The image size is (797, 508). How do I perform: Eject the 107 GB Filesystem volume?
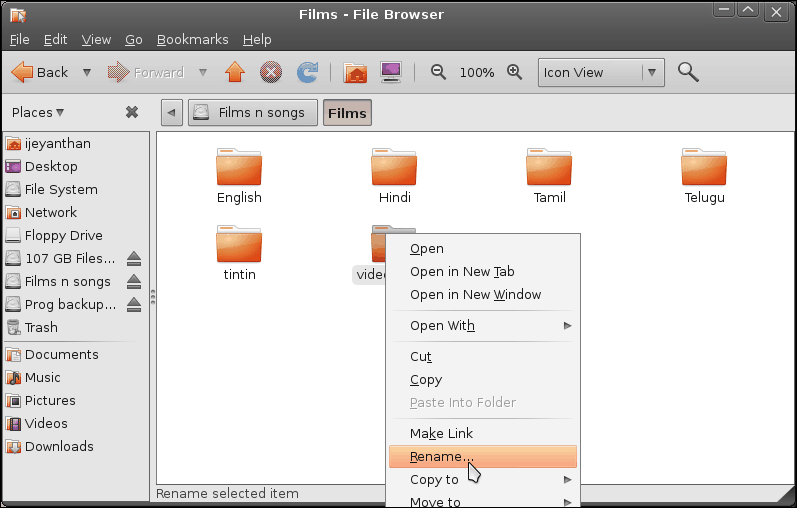134,259
